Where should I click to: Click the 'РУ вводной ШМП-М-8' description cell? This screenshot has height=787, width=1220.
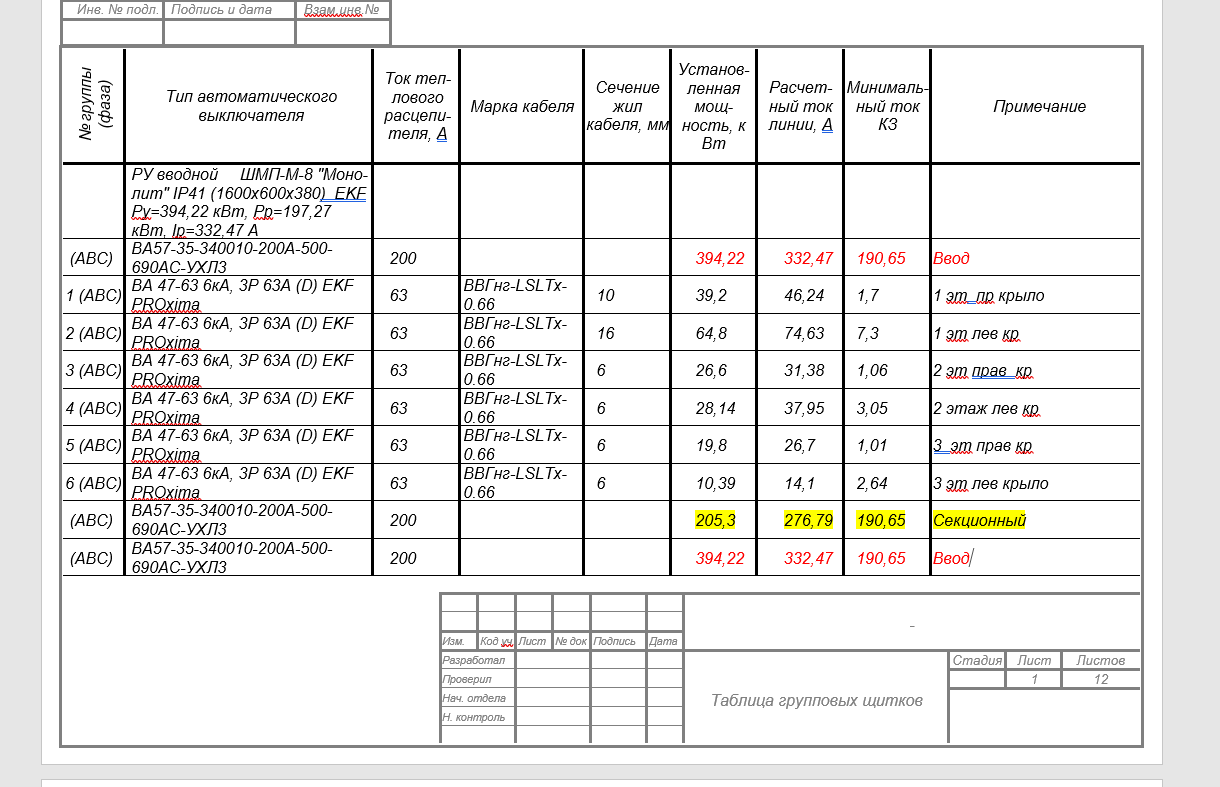click(x=249, y=202)
